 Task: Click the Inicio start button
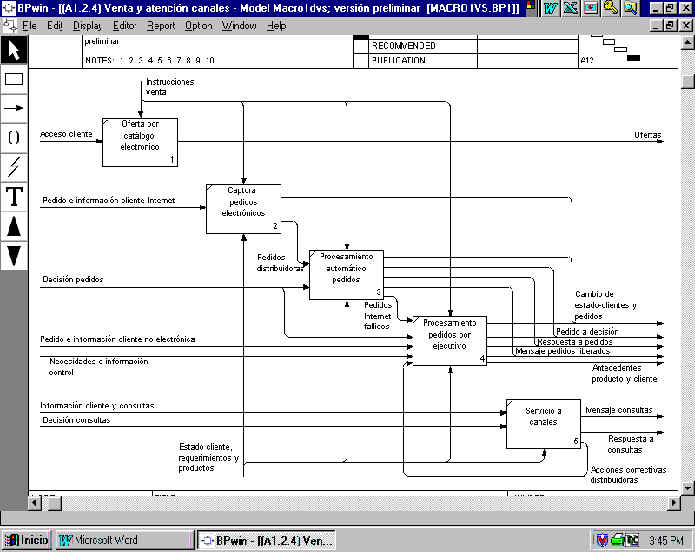26,540
